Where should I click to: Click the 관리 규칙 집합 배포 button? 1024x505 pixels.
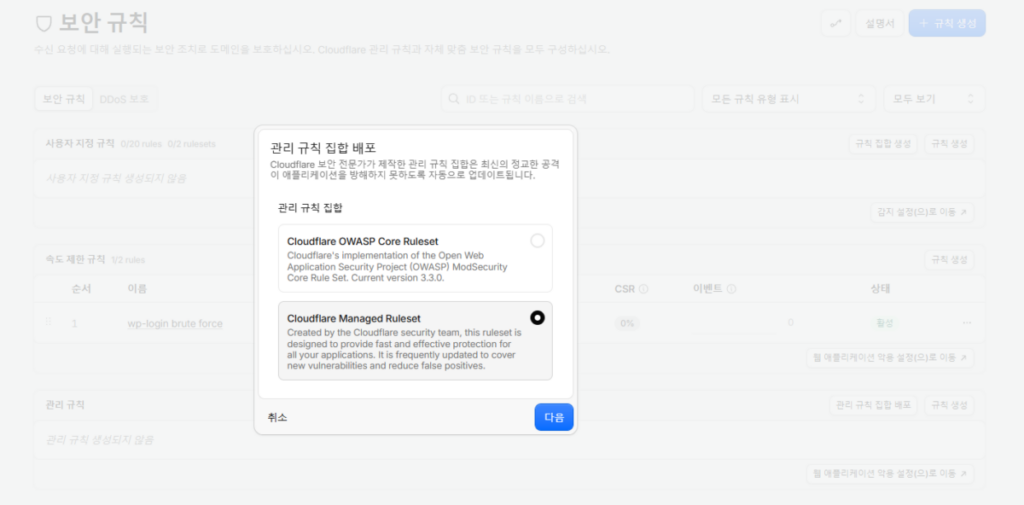point(873,405)
